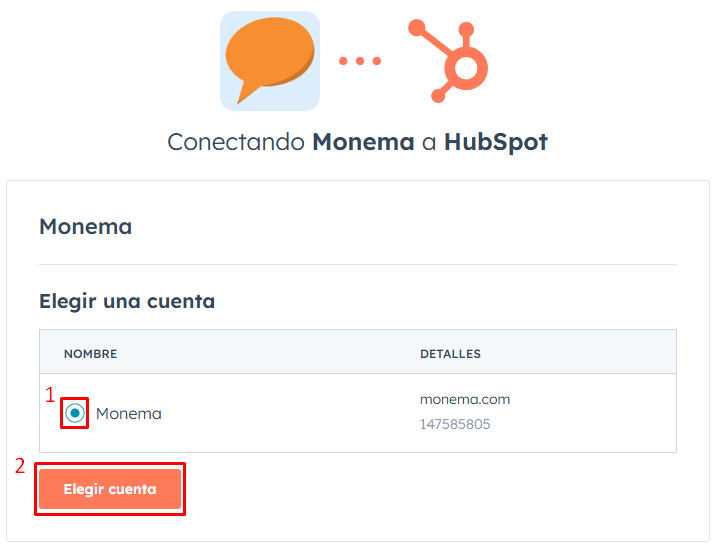Screen dimensions: 716x546
Task: Click the three dots connector between logos
Action: click(x=359, y=61)
